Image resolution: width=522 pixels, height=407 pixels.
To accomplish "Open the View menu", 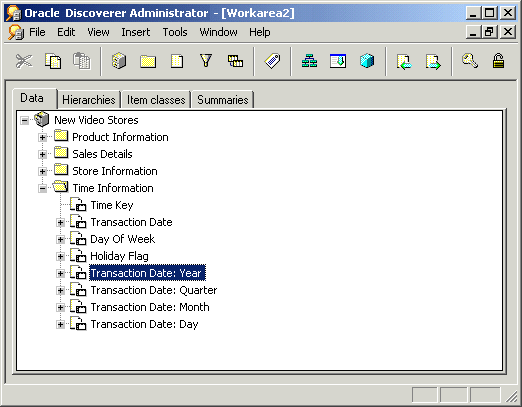I will pyautogui.click(x=98, y=32).
